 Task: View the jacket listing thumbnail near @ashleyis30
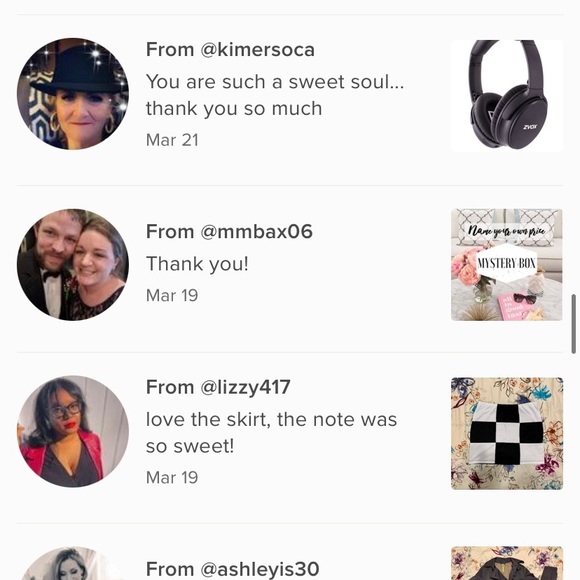507,563
